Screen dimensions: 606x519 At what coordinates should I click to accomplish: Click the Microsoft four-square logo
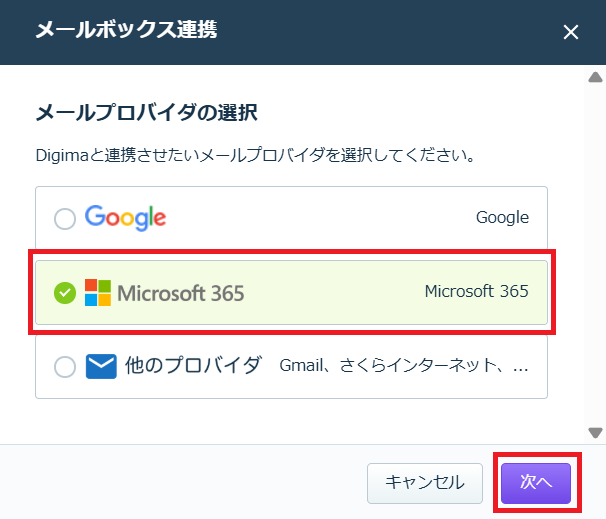[98, 293]
